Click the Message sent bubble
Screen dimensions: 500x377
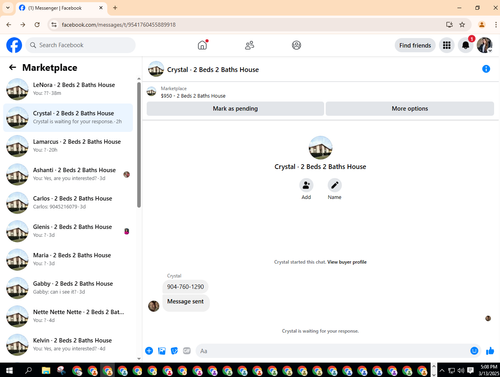coord(185,302)
